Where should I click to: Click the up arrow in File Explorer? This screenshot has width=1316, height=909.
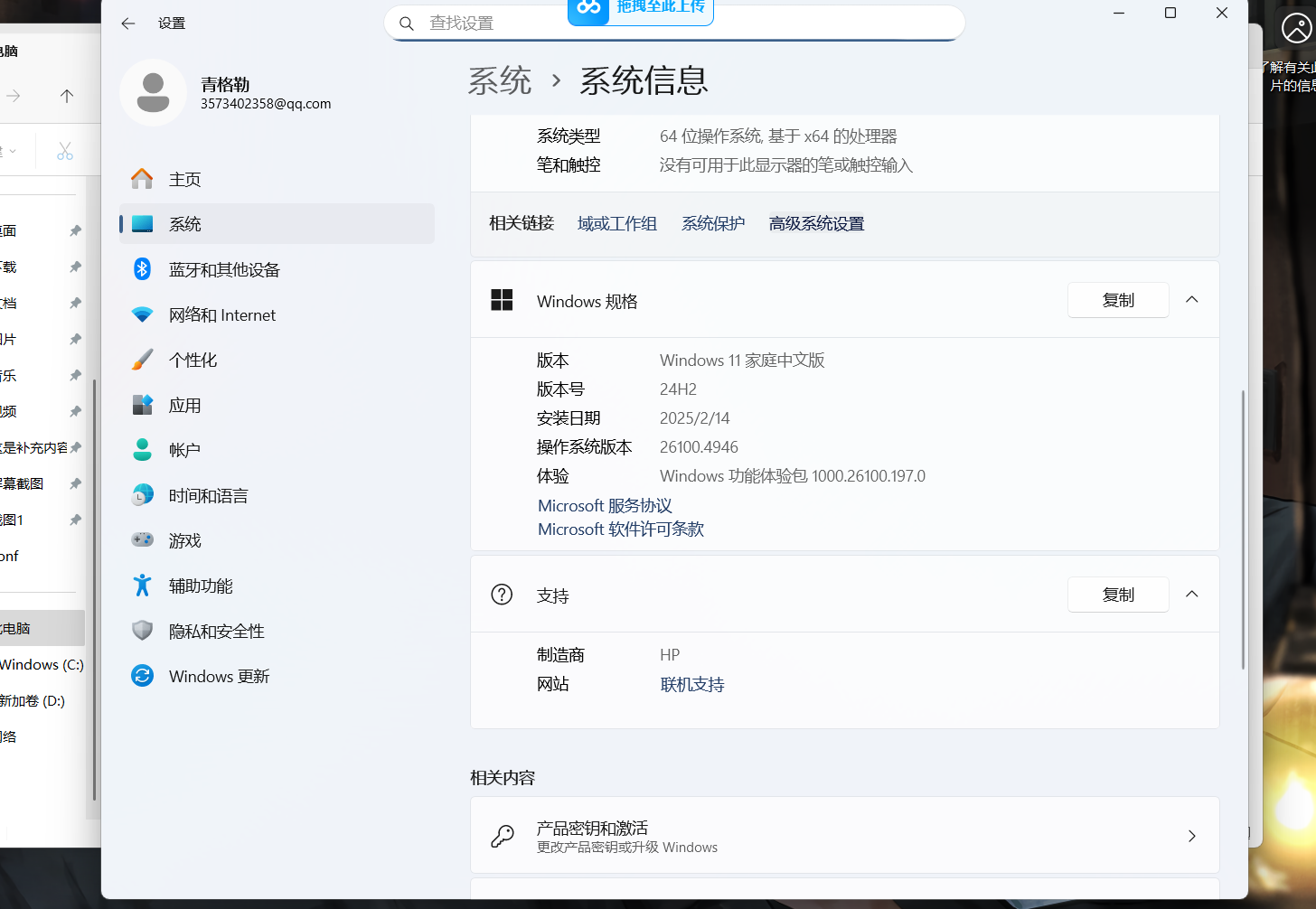(67, 96)
